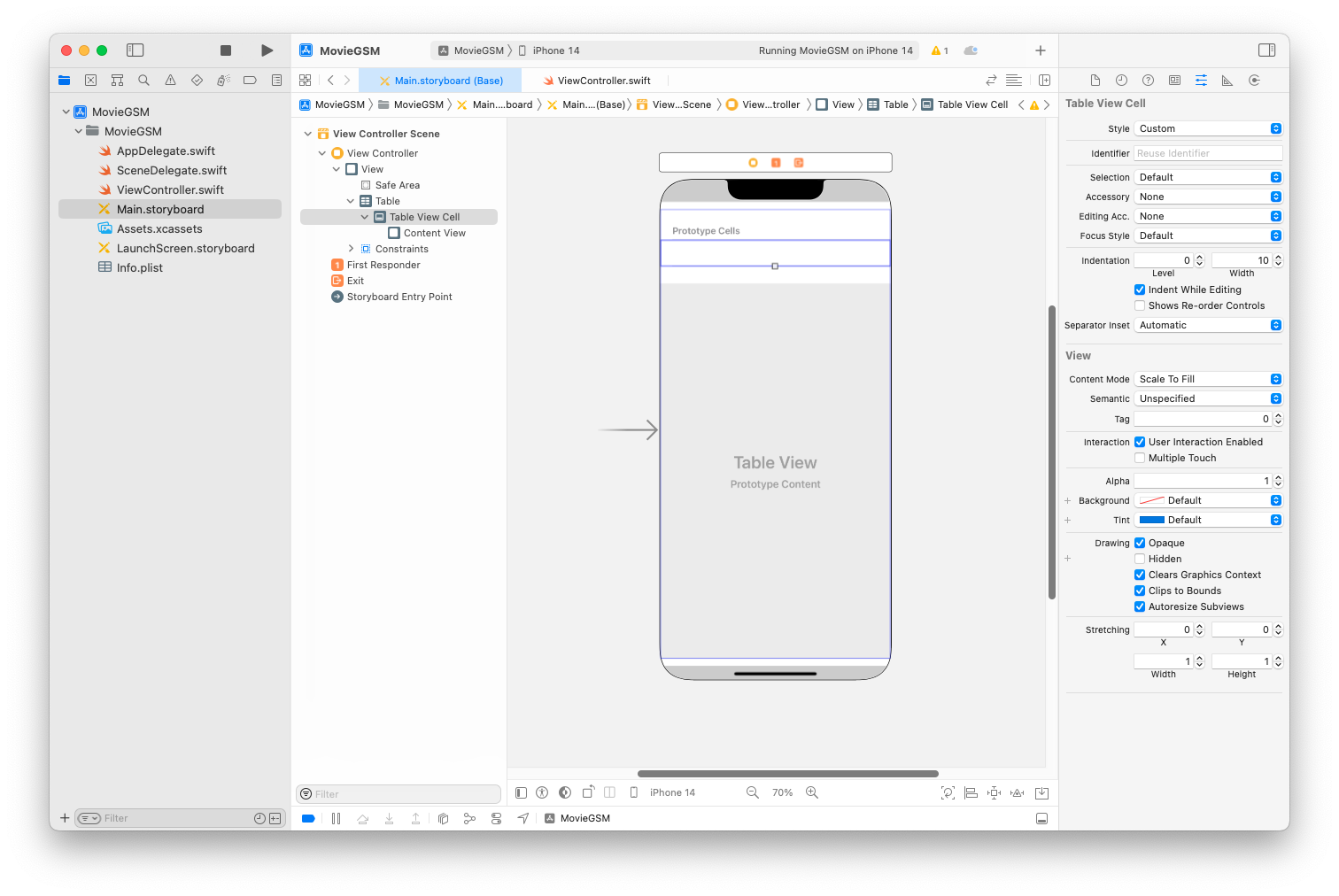Zoom in the storyboard canvas

click(812, 792)
